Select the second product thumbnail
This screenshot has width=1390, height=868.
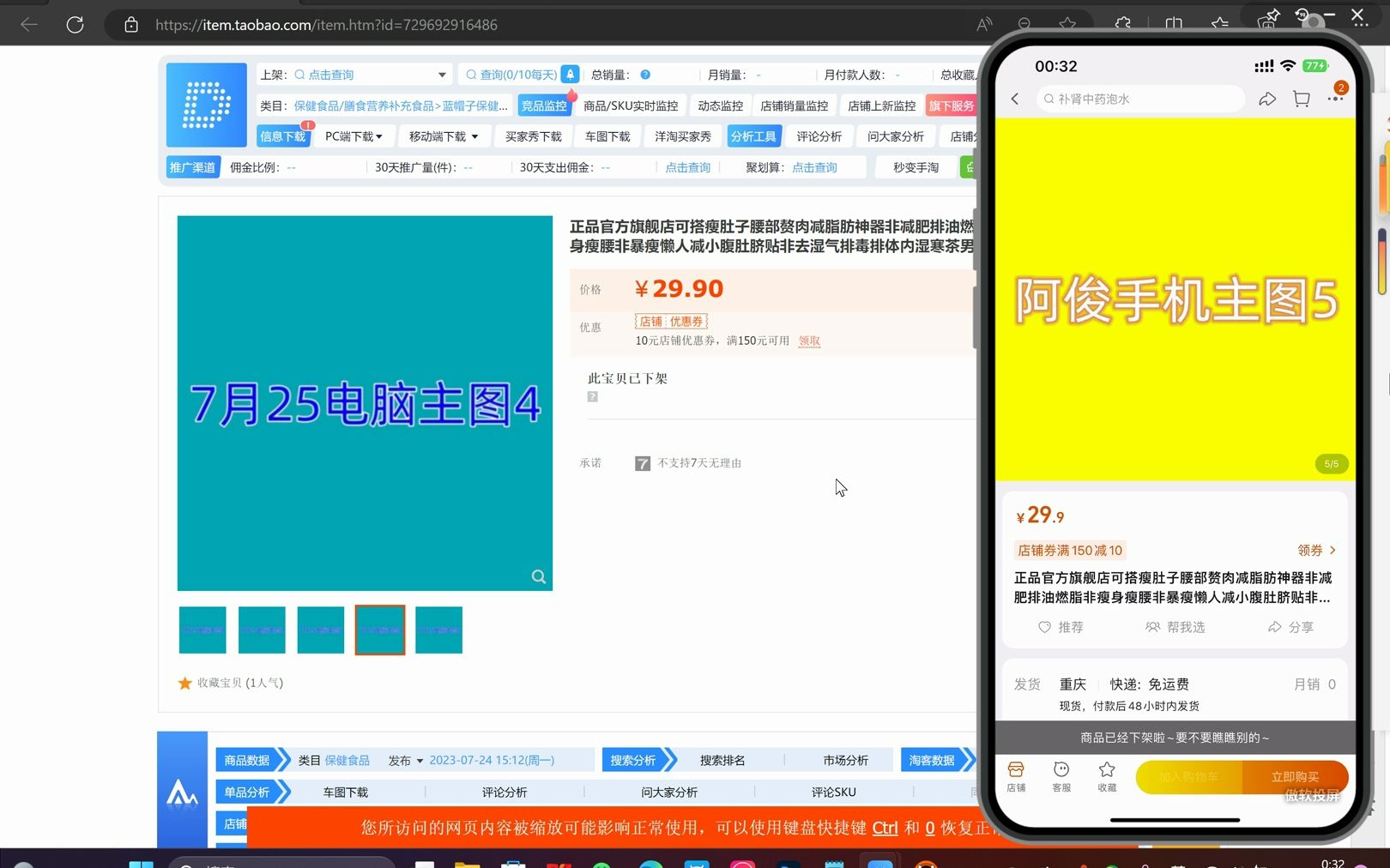click(262, 630)
